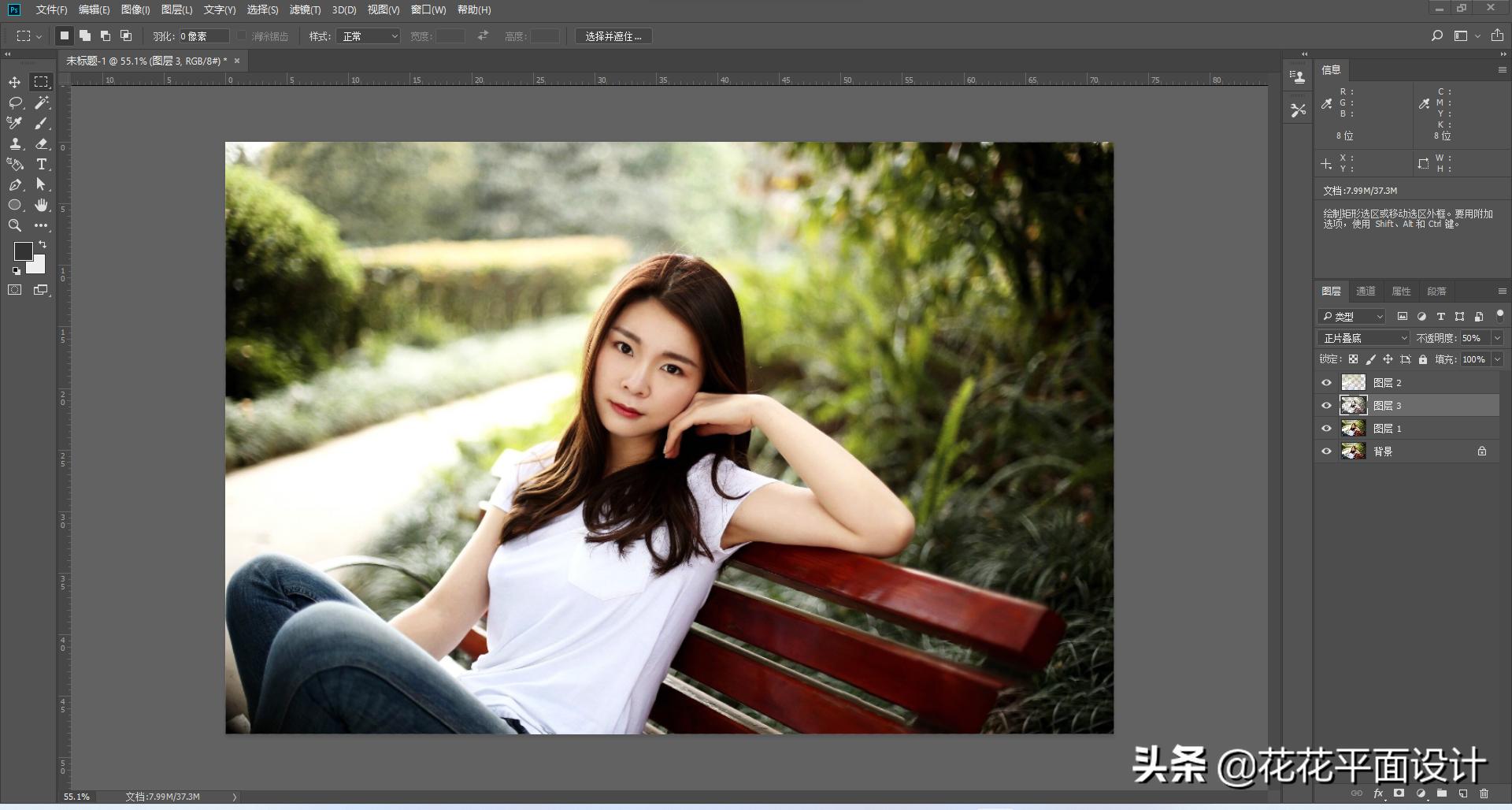Select the Zoom tool

[x=15, y=226]
